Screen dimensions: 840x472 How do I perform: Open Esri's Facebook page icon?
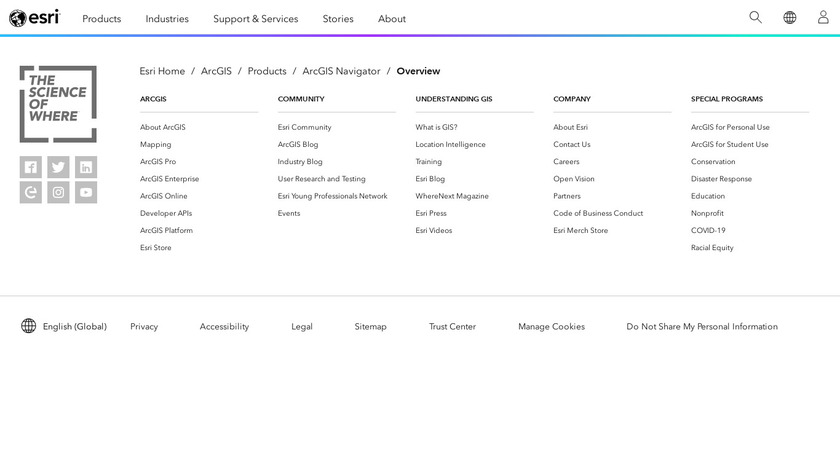30,167
